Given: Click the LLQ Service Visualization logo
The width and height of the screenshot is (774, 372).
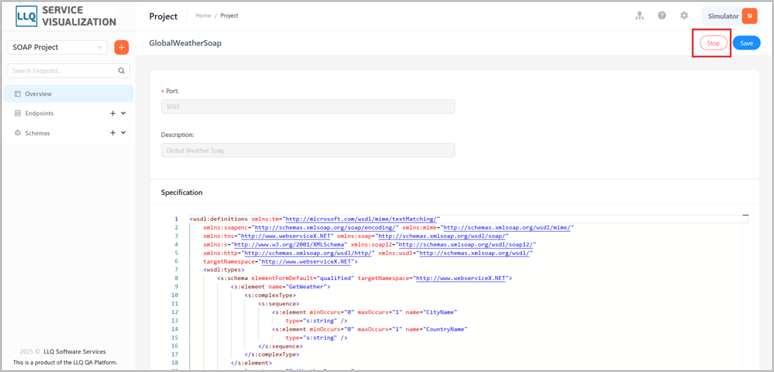Looking at the screenshot, I should (x=65, y=16).
